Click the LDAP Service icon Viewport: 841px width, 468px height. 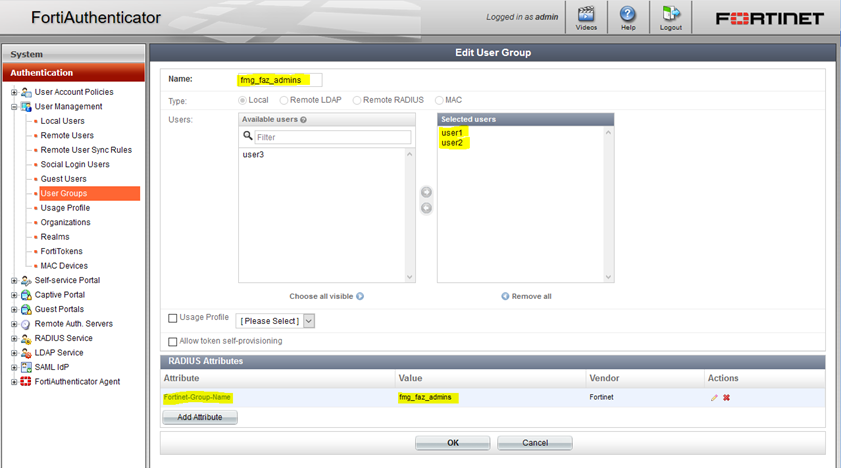pos(26,353)
